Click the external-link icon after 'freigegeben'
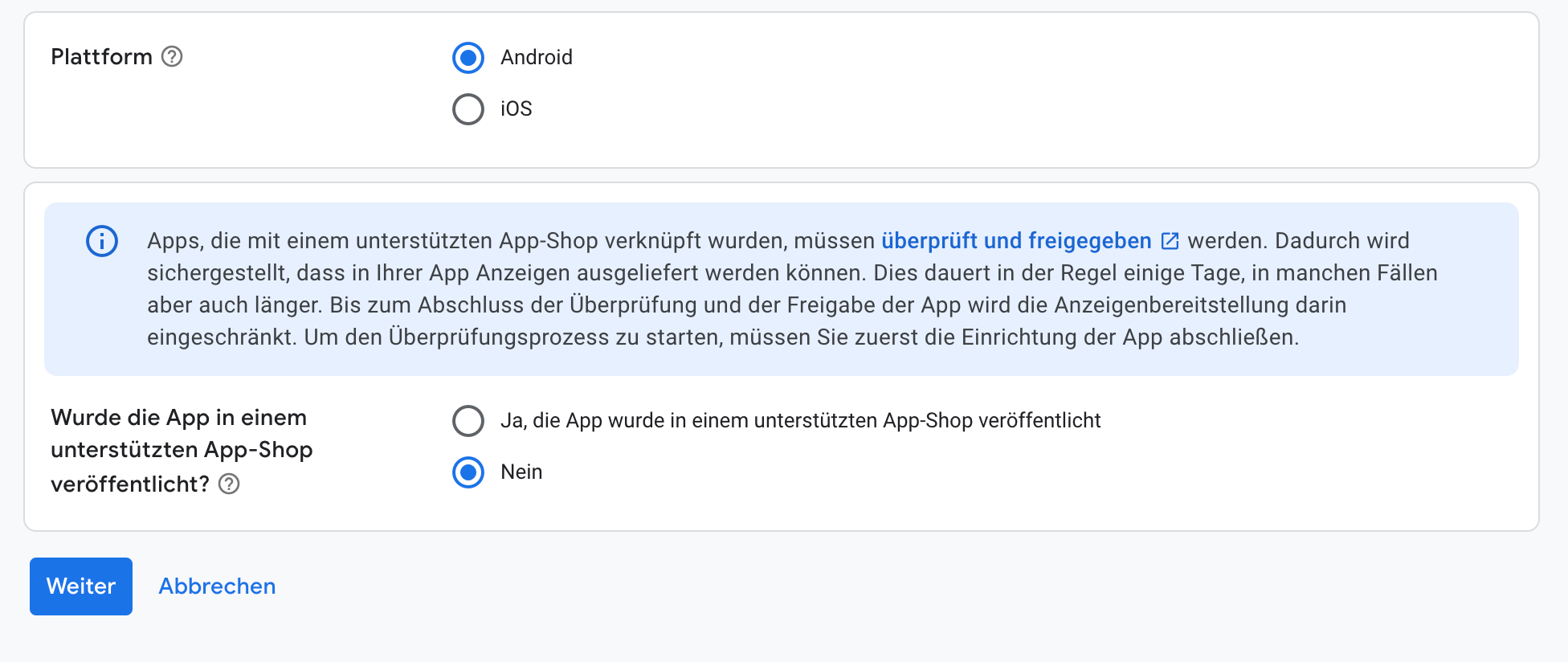Viewport: 1568px width, 662px height. coord(1170,241)
